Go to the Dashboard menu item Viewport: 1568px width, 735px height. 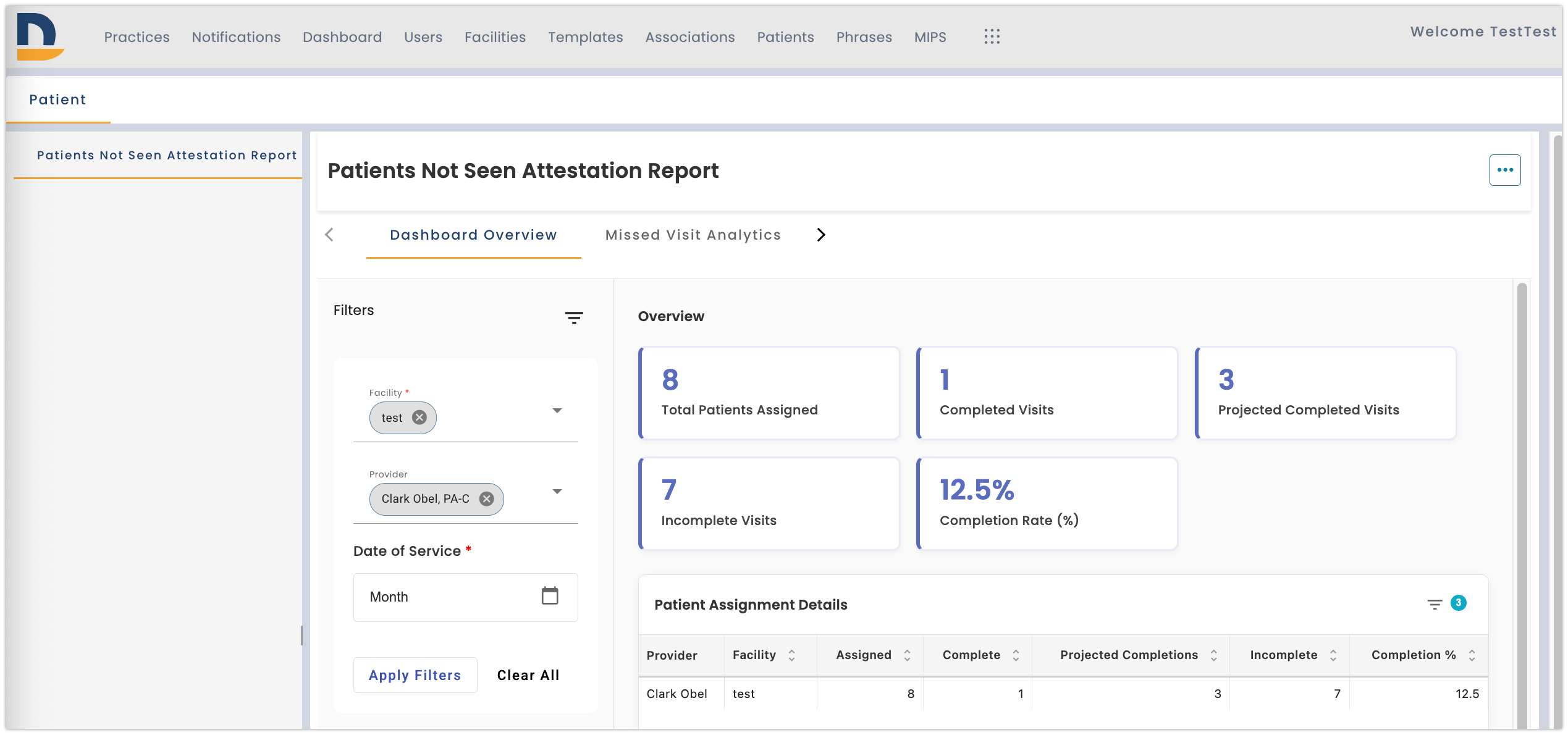tap(342, 37)
